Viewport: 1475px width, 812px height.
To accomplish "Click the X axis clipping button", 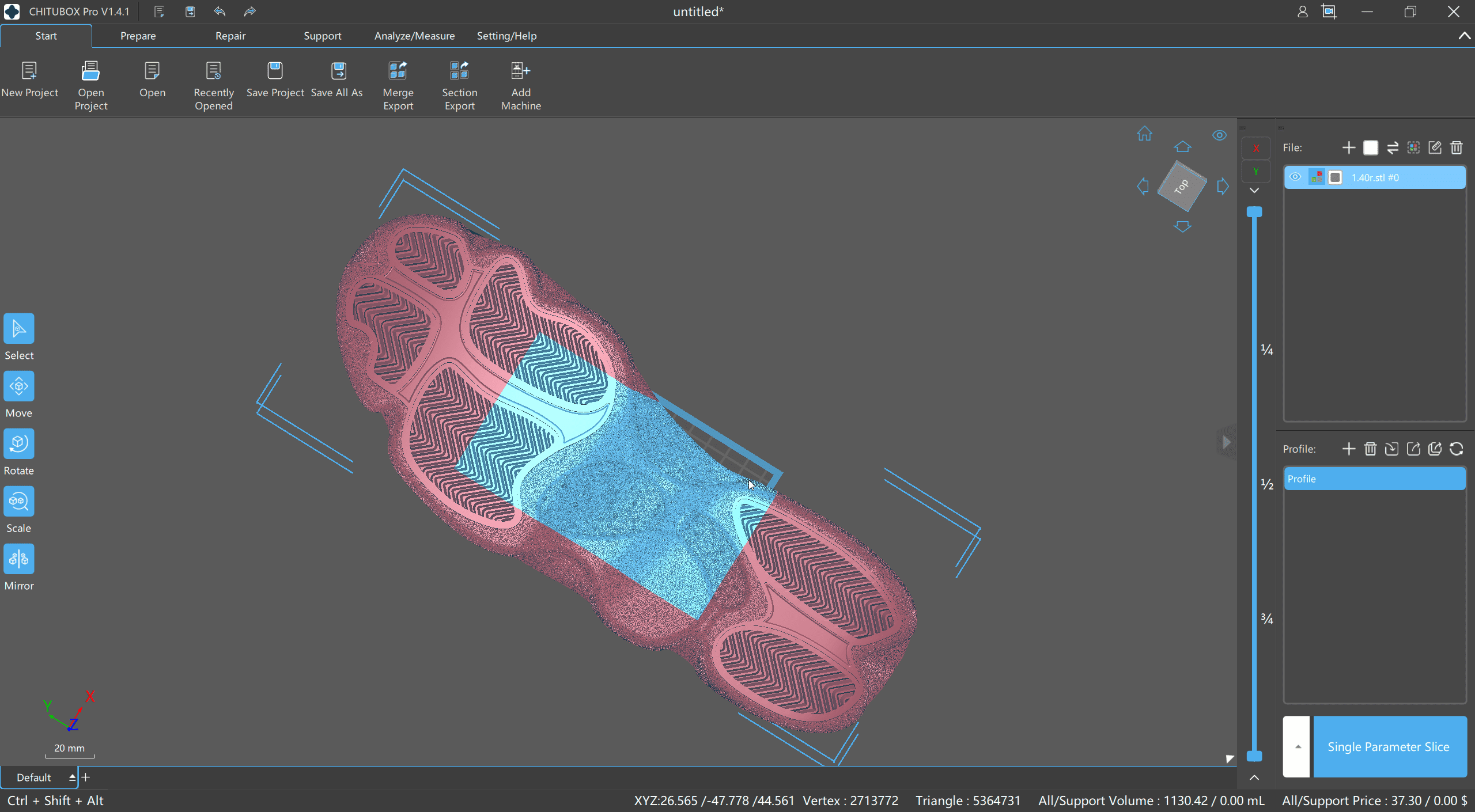I will (1256, 149).
